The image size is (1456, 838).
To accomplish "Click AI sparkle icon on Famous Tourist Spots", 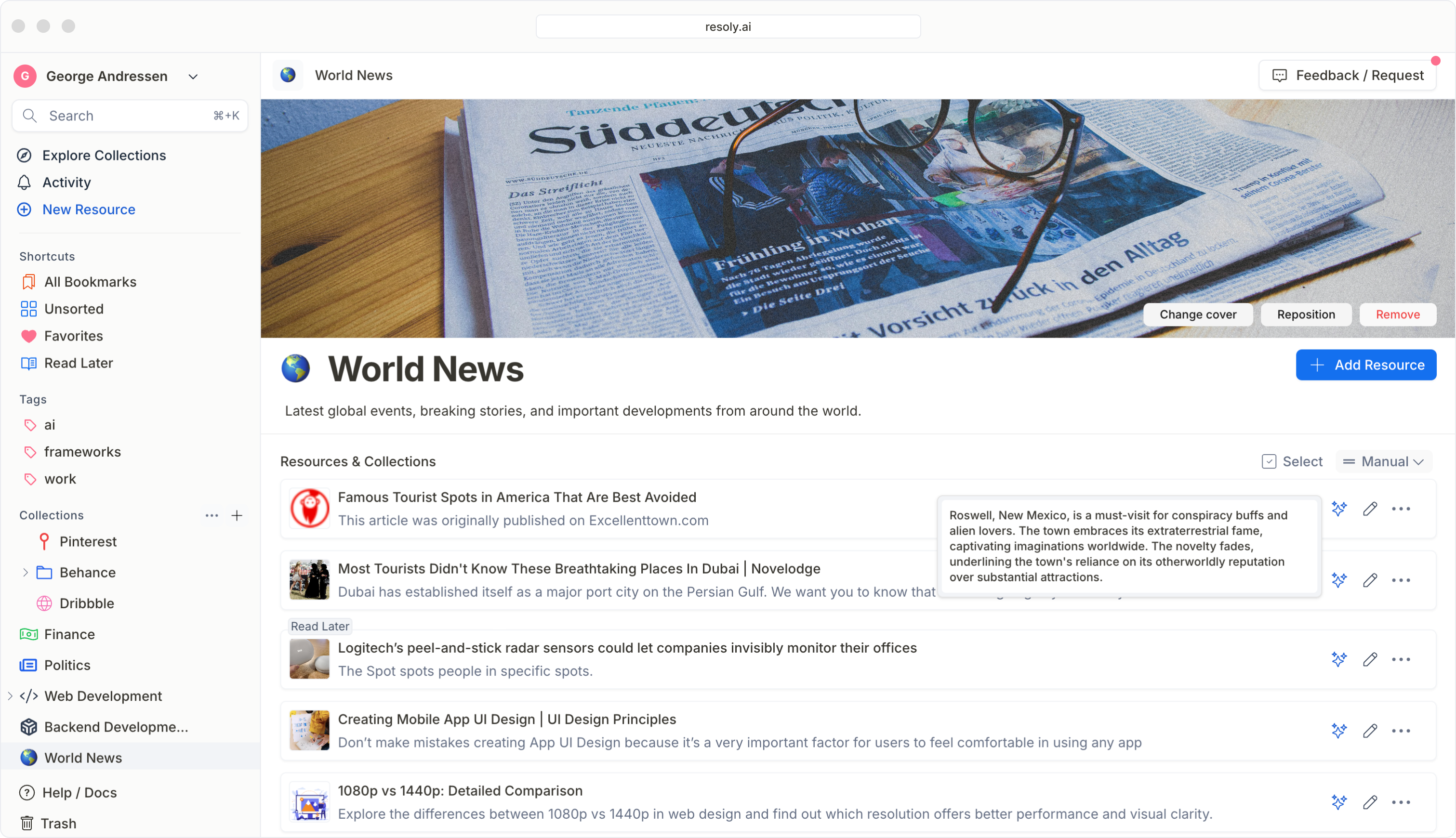I will coord(1338,509).
